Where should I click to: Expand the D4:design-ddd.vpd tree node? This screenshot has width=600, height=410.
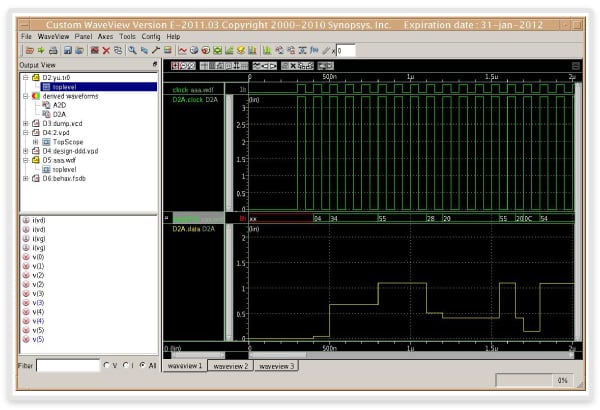coord(25,150)
